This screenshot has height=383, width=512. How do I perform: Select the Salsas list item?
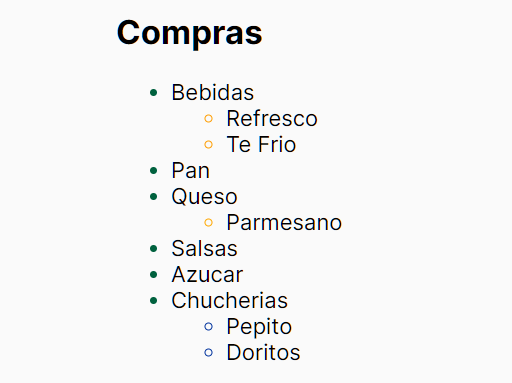tap(204, 248)
